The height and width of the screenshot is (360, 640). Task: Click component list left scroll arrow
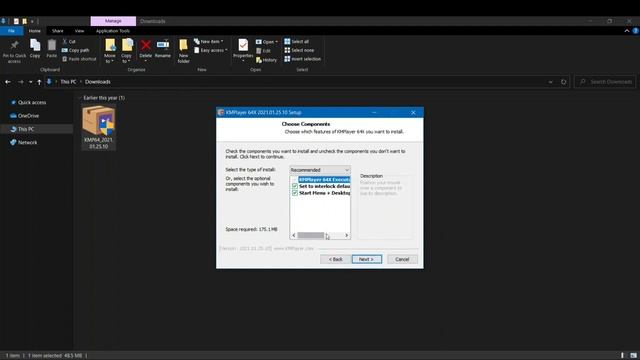tap(293, 236)
